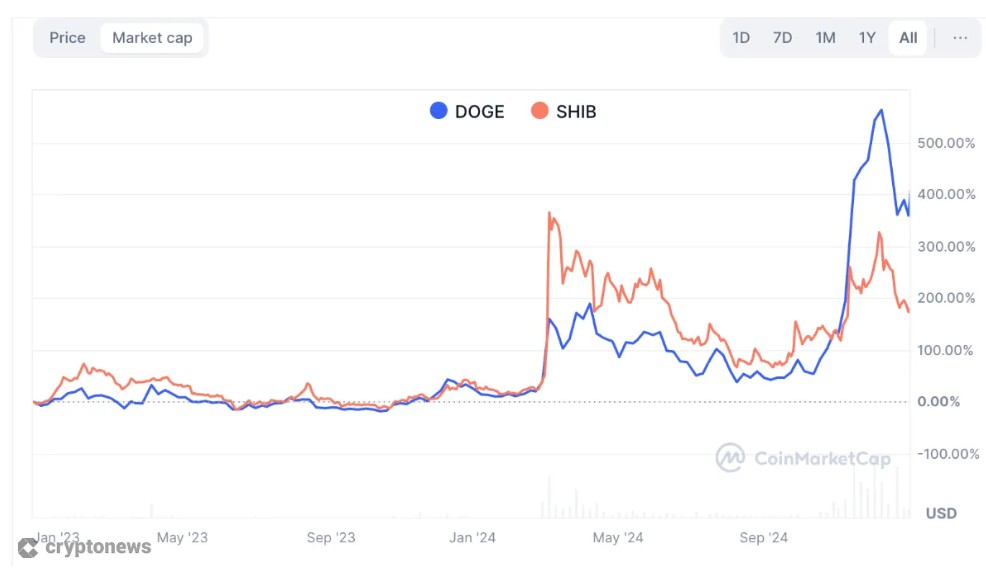Click the orange SHIB legend dot
986x568 pixels.
pyautogui.click(x=540, y=111)
